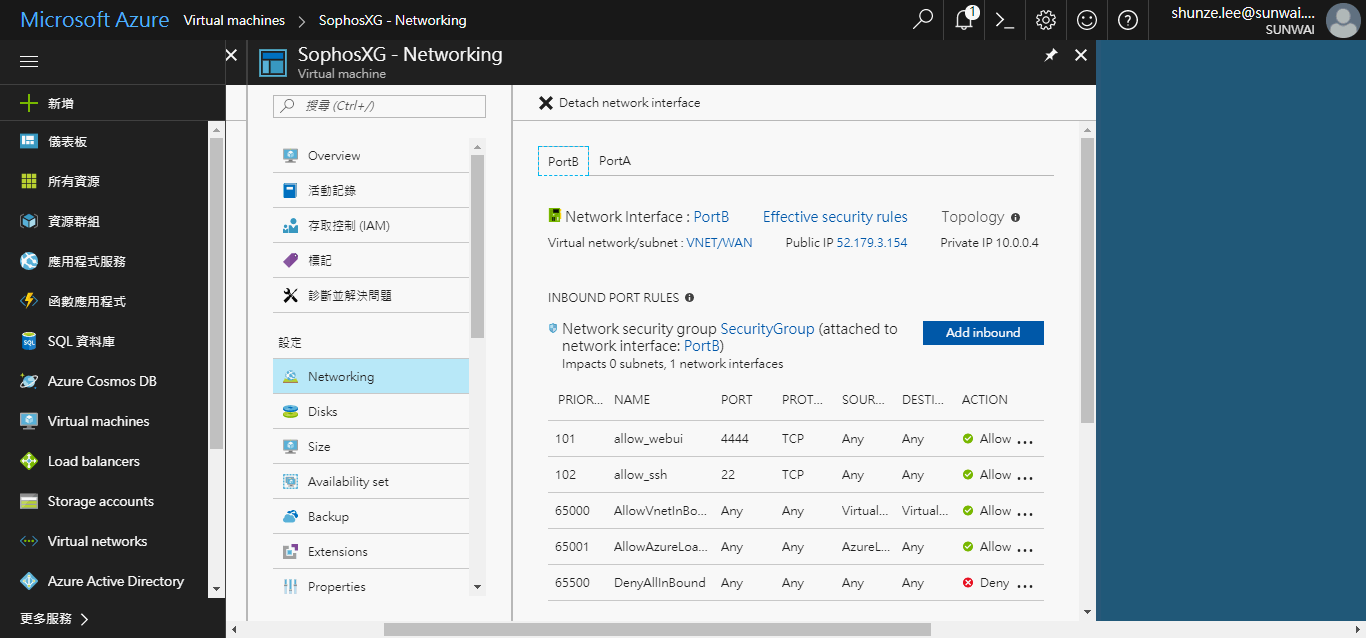1366x638 pixels.
Task: Launch Cloud Shell from top bar
Action: tap(1005, 20)
